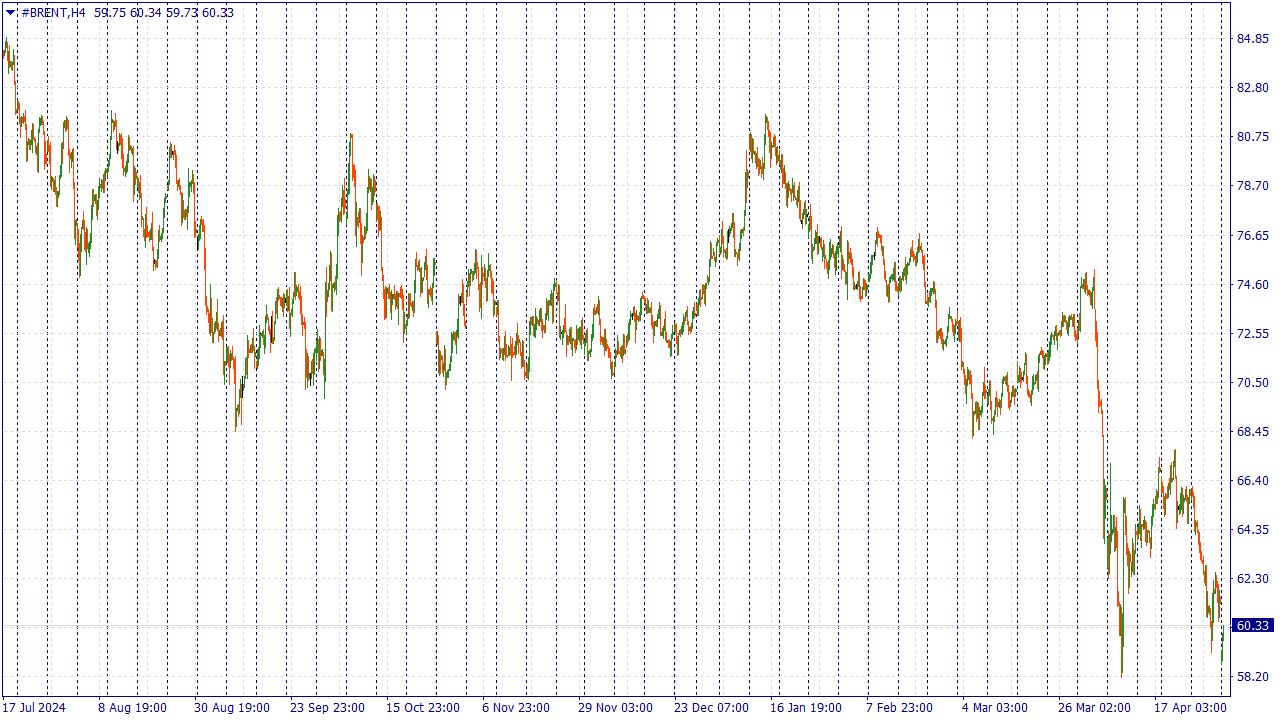Click the 78.70 price axis label
This screenshot has width=1280, height=720.
1253,186
